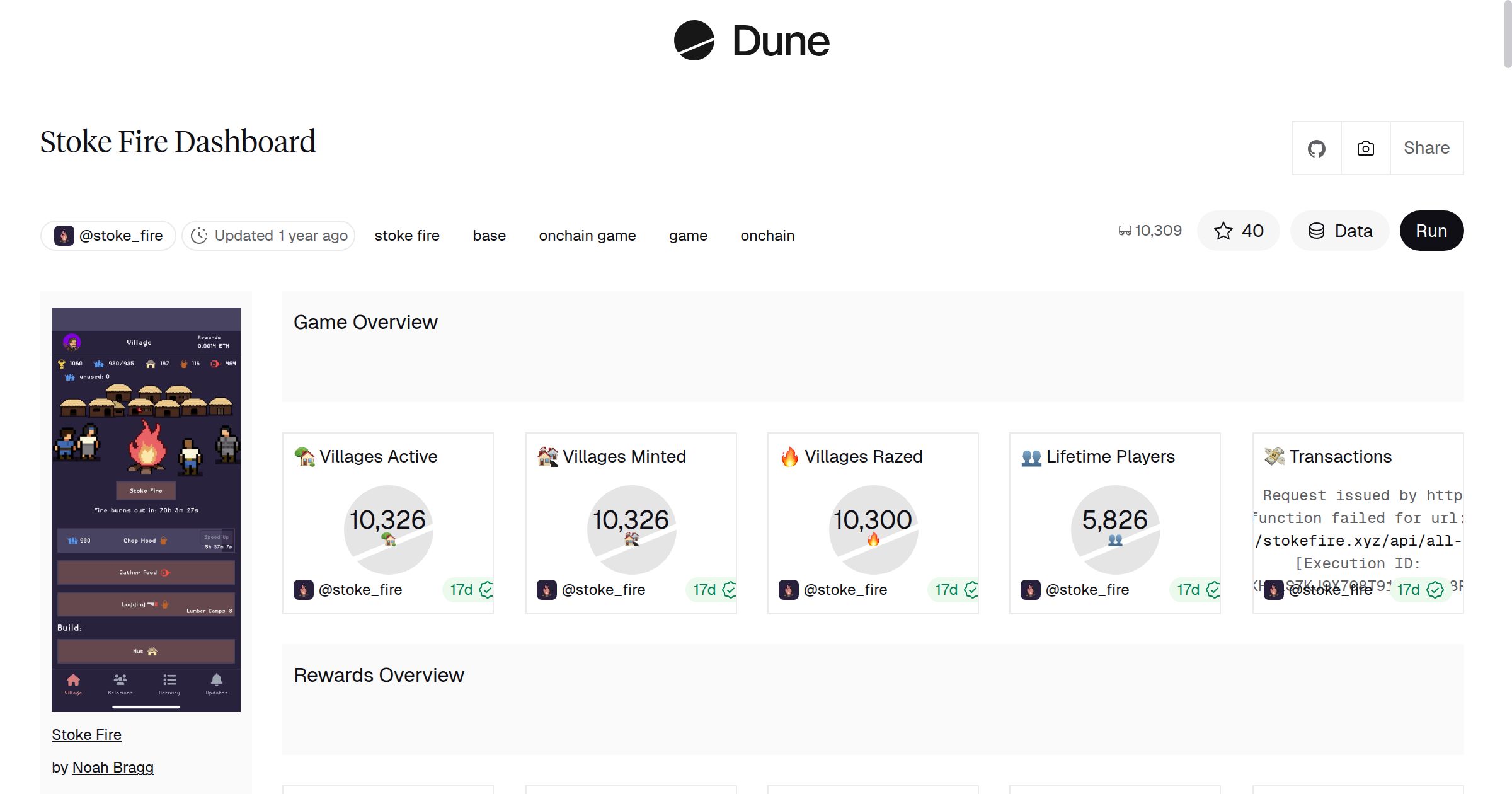
Task: Click the Share button
Action: coord(1426,148)
